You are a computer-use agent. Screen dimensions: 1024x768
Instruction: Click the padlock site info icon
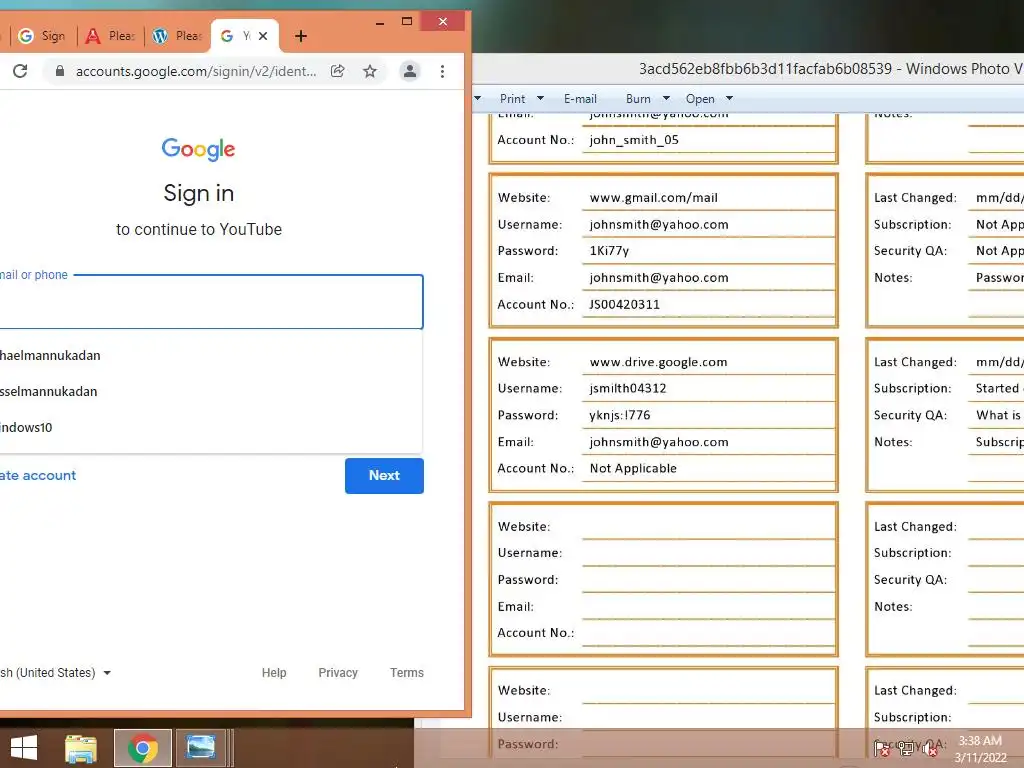[59, 71]
